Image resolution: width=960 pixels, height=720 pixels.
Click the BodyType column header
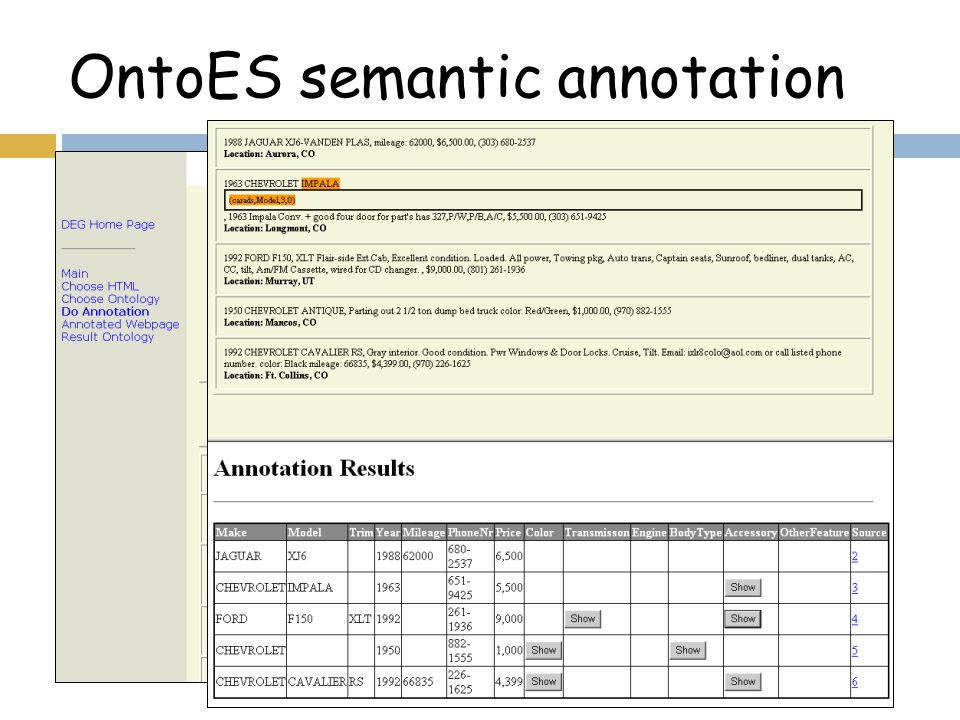tap(696, 533)
